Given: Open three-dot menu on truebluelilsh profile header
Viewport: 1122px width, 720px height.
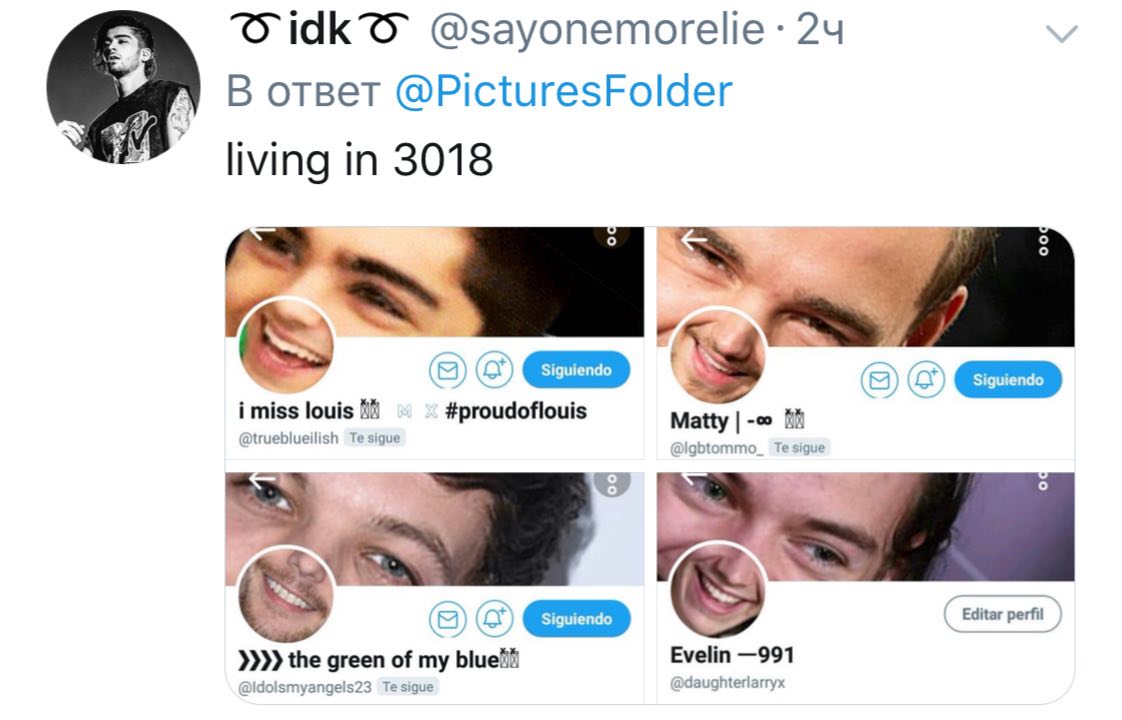Looking at the screenshot, I should (x=612, y=237).
